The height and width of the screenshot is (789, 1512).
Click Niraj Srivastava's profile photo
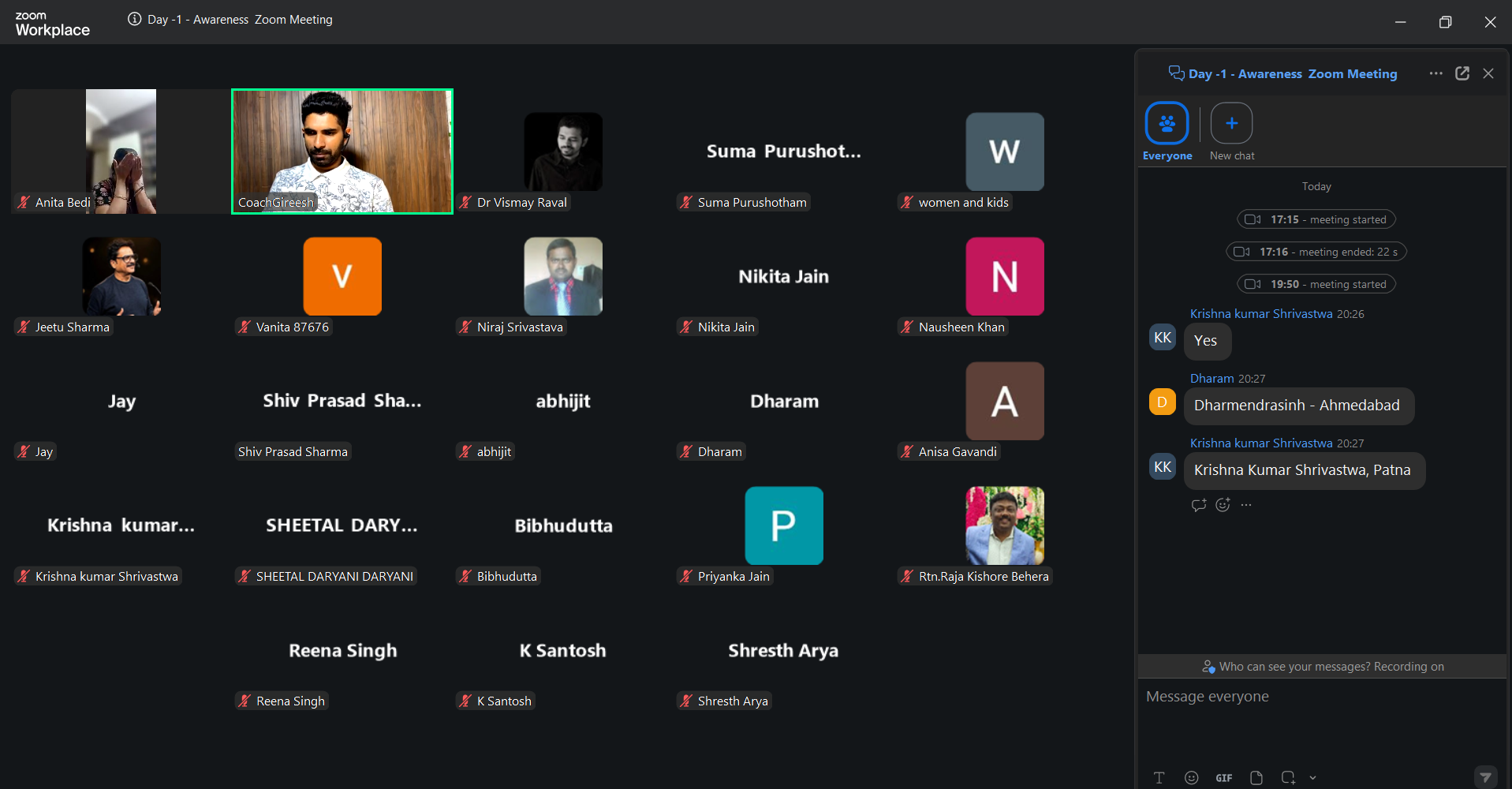pyautogui.click(x=563, y=276)
